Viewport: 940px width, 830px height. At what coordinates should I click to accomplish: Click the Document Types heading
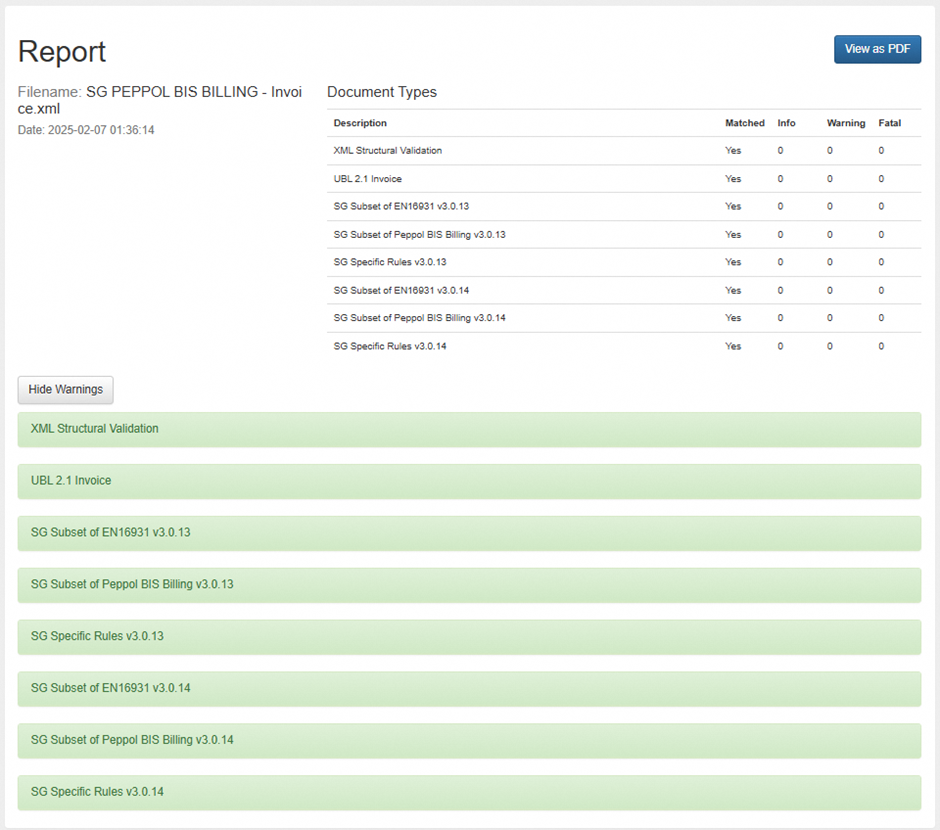click(382, 92)
